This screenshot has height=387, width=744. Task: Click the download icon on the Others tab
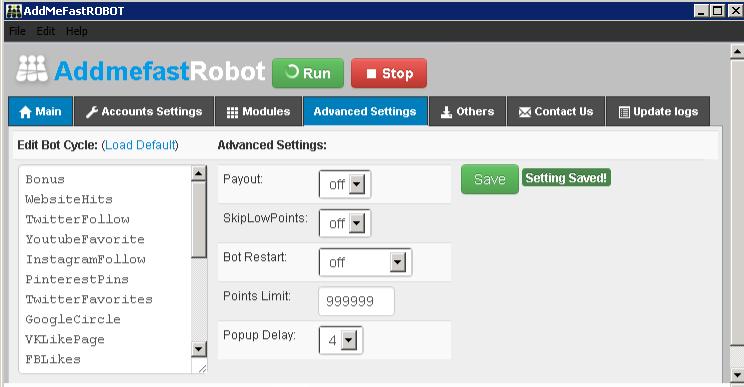[x=446, y=112]
